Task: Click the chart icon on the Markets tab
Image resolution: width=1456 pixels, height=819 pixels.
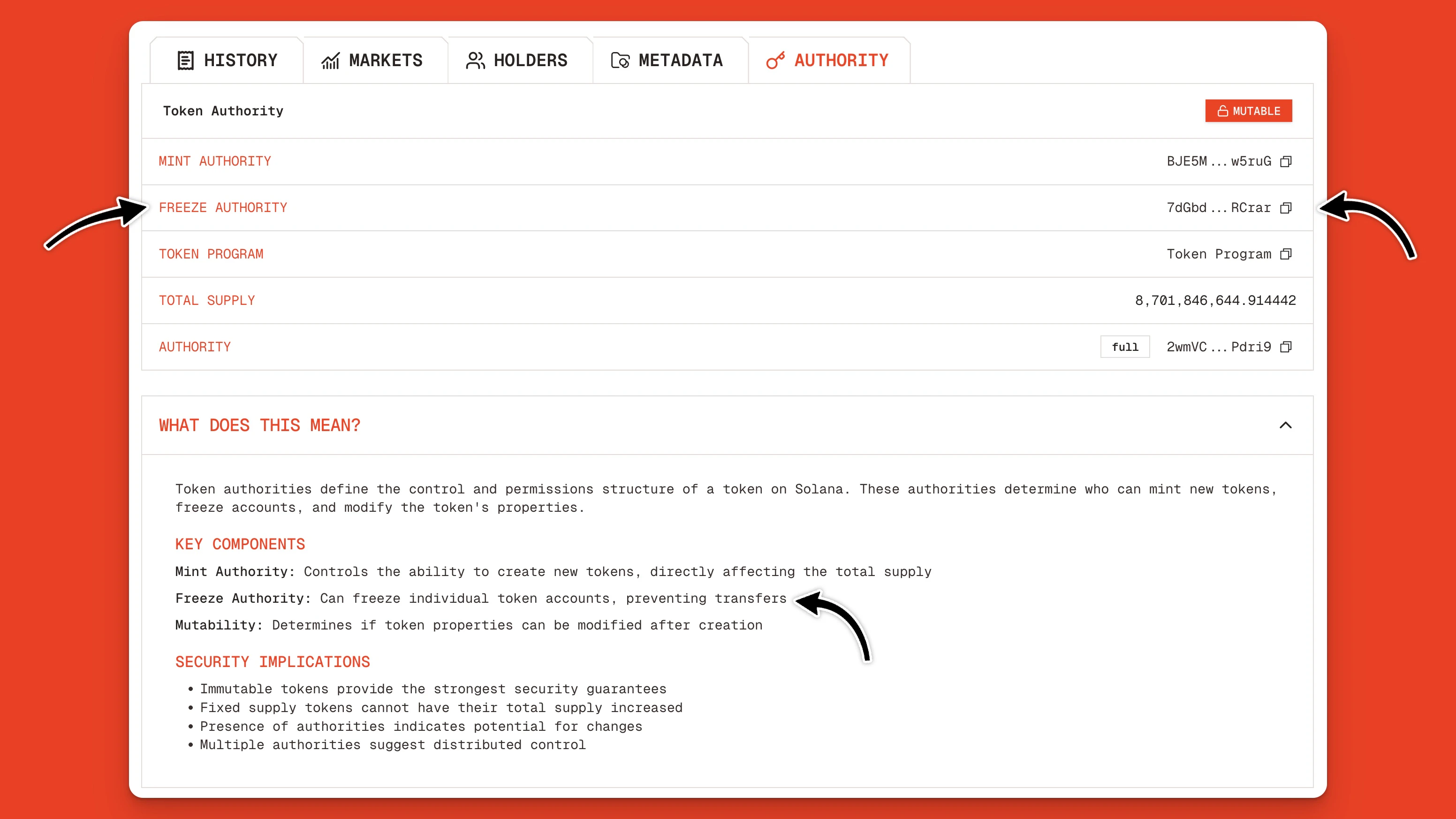Action: 331,60
